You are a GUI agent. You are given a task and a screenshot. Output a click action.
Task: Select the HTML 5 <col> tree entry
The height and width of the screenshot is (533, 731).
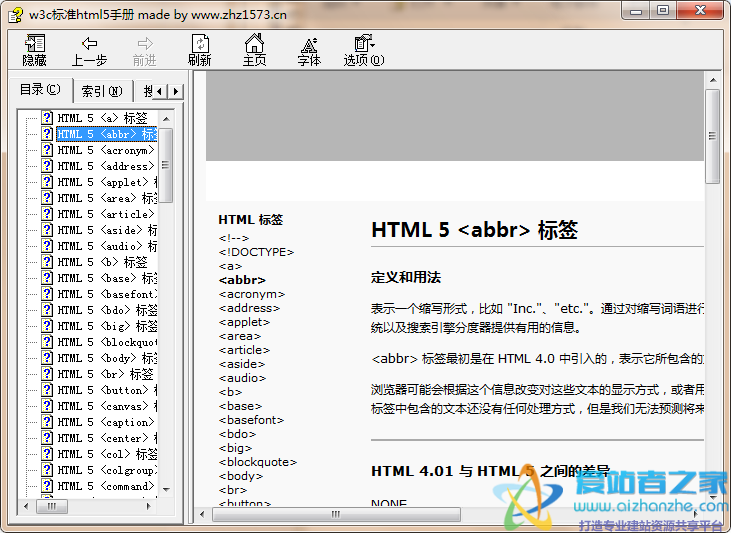coord(107,454)
